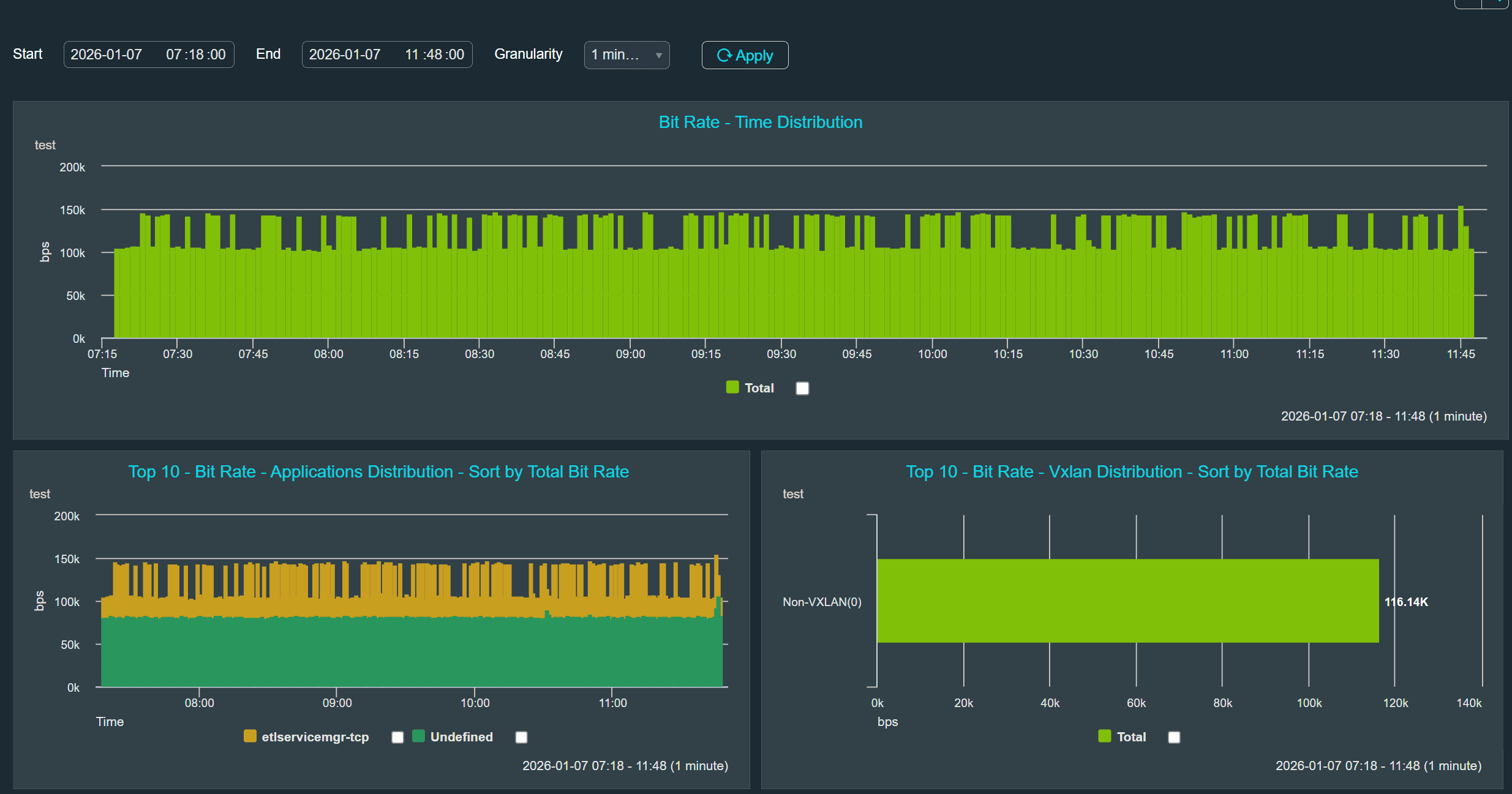This screenshot has height=794, width=1512.
Task: Click the Non-VXLAN(0) green bar
Action: (1128, 601)
